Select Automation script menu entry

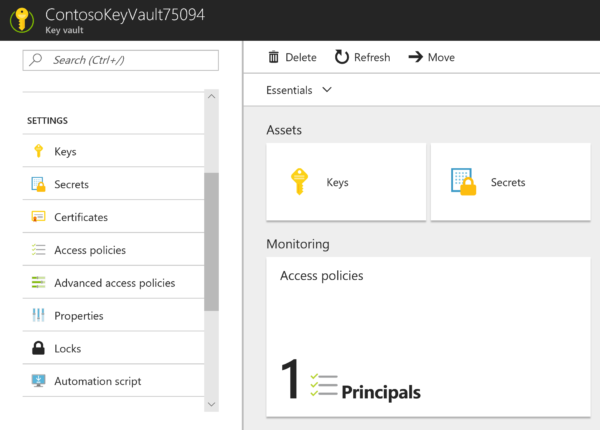click(x=97, y=381)
